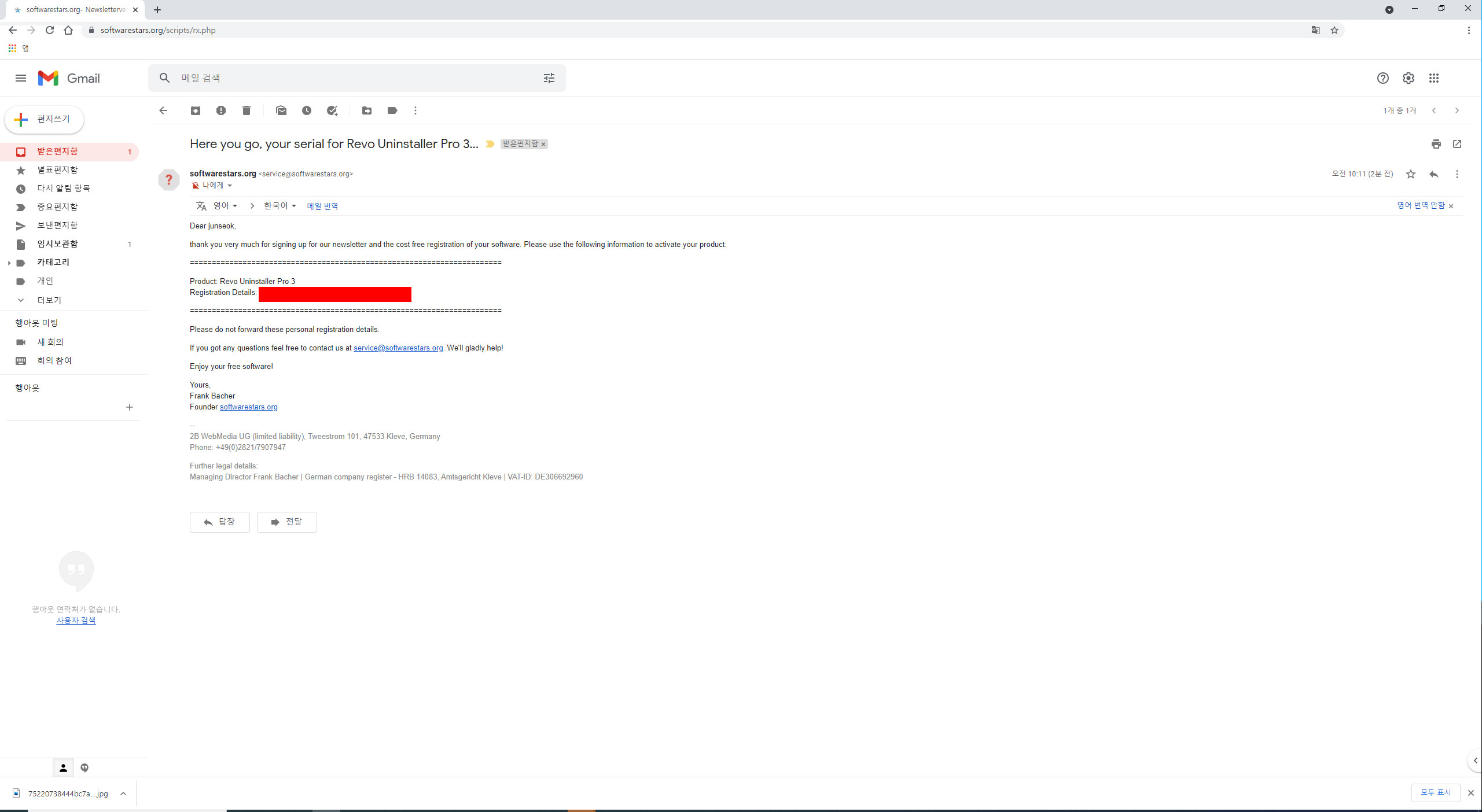Open the 별표편지함 folder
Screen dimensions: 1482x812
click(69, 170)
